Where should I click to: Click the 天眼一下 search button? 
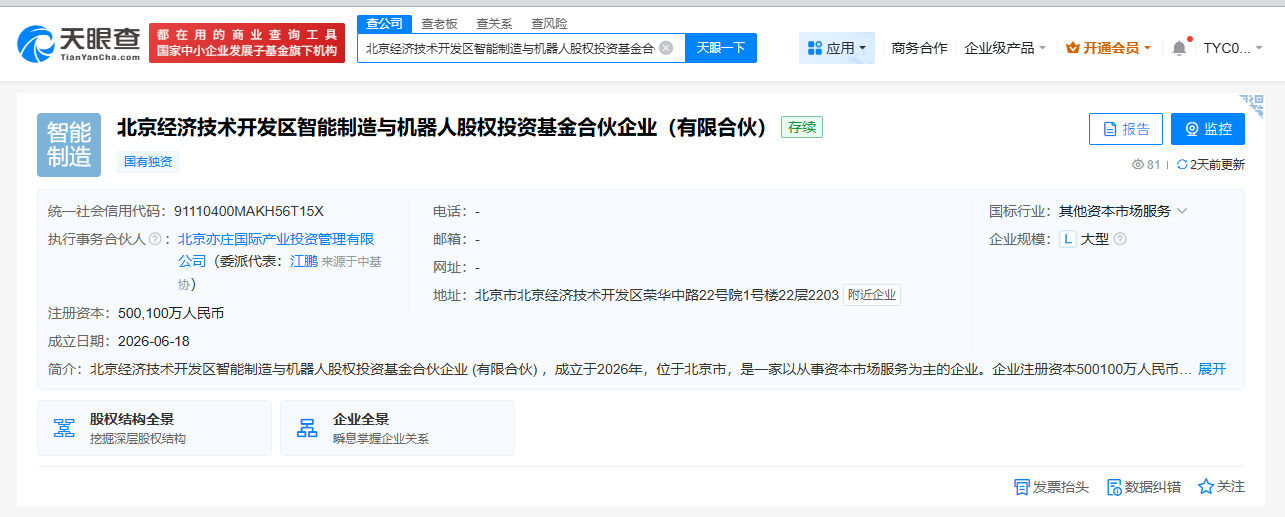pos(721,47)
